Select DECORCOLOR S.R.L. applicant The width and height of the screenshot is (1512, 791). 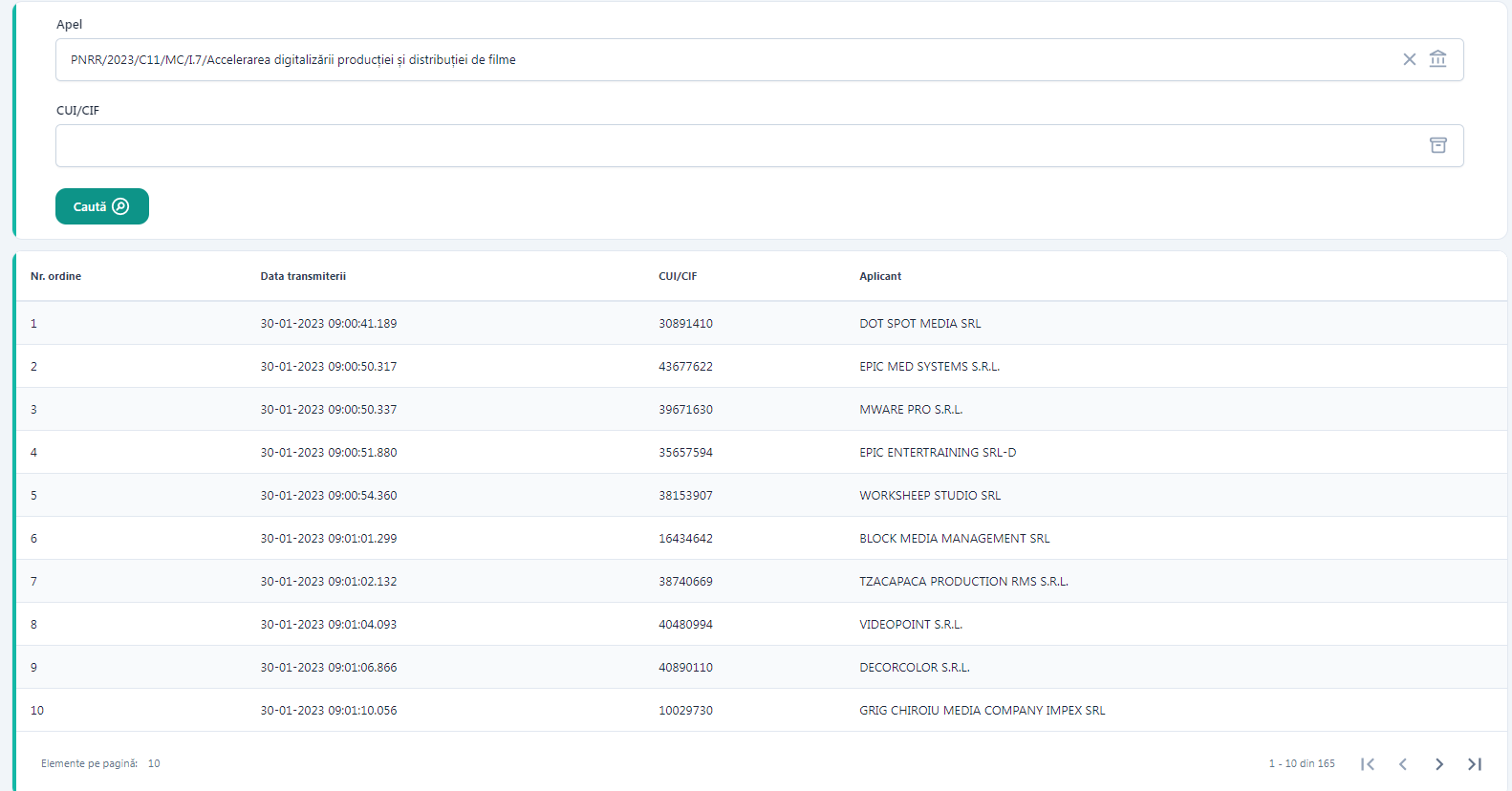tap(914, 667)
